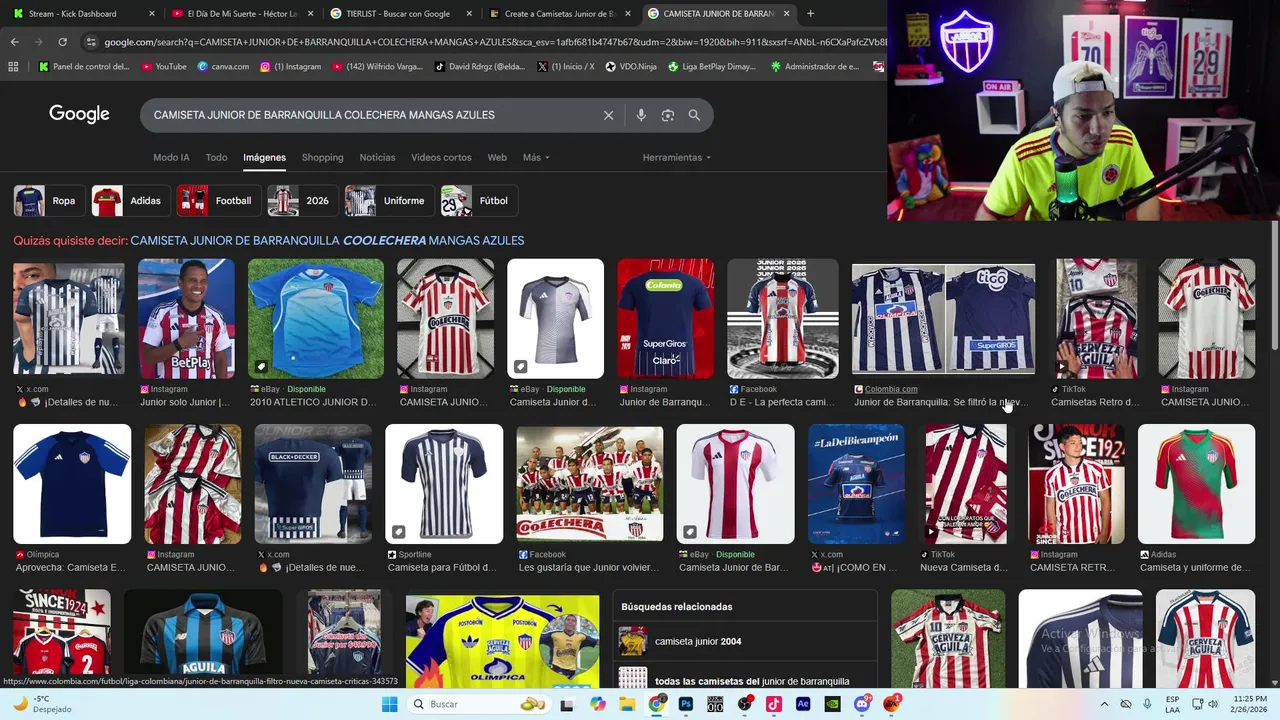This screenshot has height=720, width=1280.
Task: Open the Videos cortos tab
Action: coord(441,157)
